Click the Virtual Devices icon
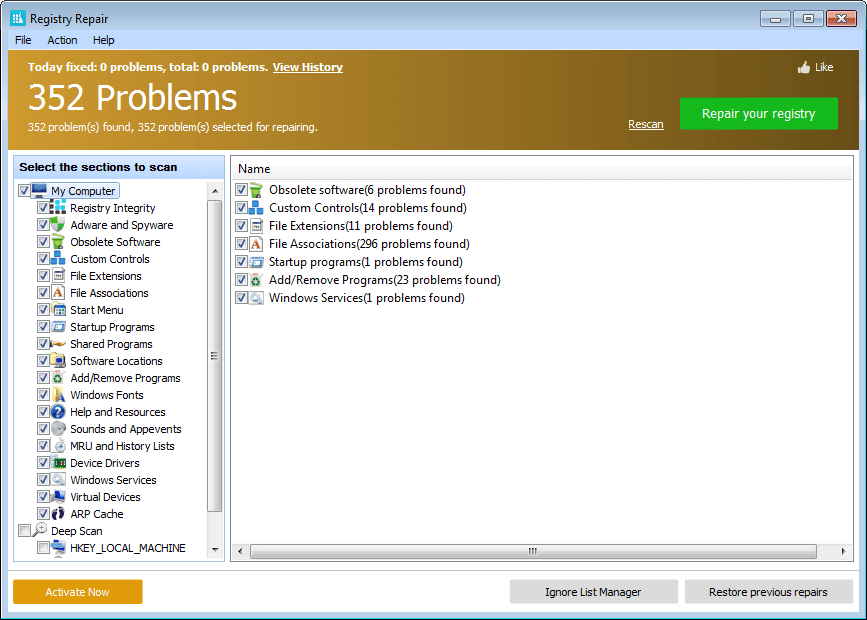The width and height of the screenshot is (867, 620). 58,497
